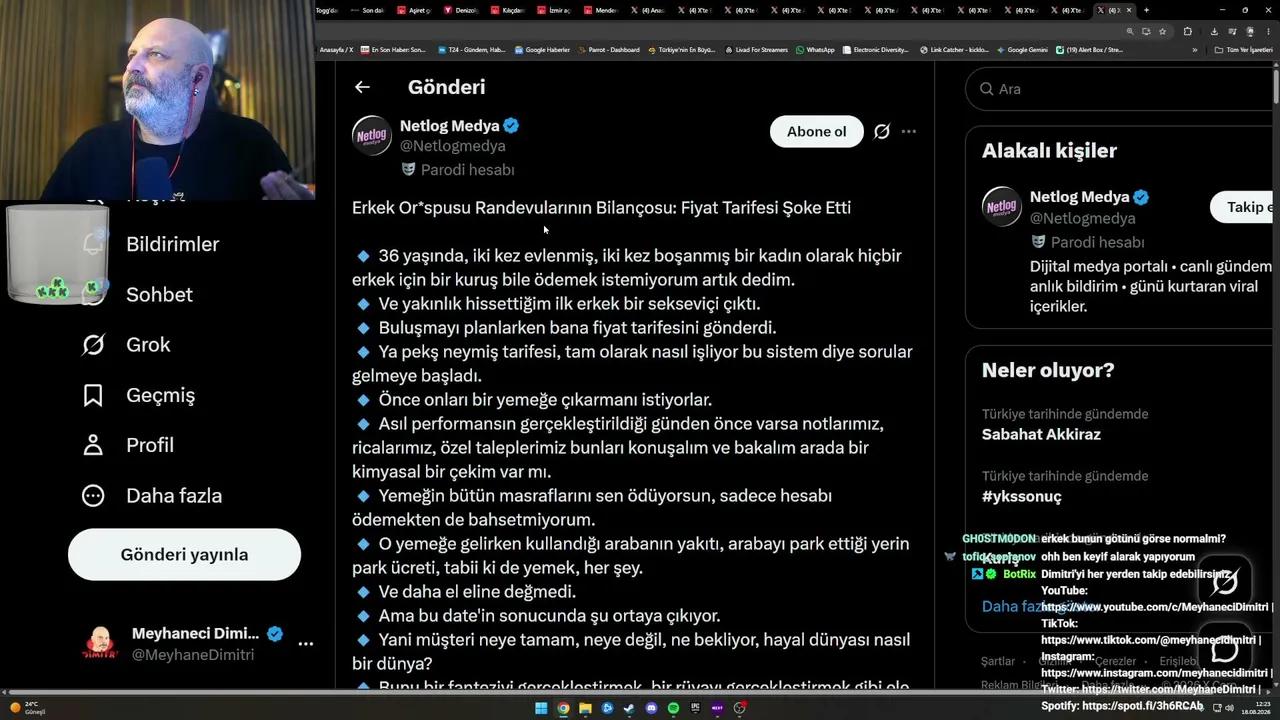1280x720 pixels.
Task: Open Chrome from the taskbar
Action: (x=563, y=708)
